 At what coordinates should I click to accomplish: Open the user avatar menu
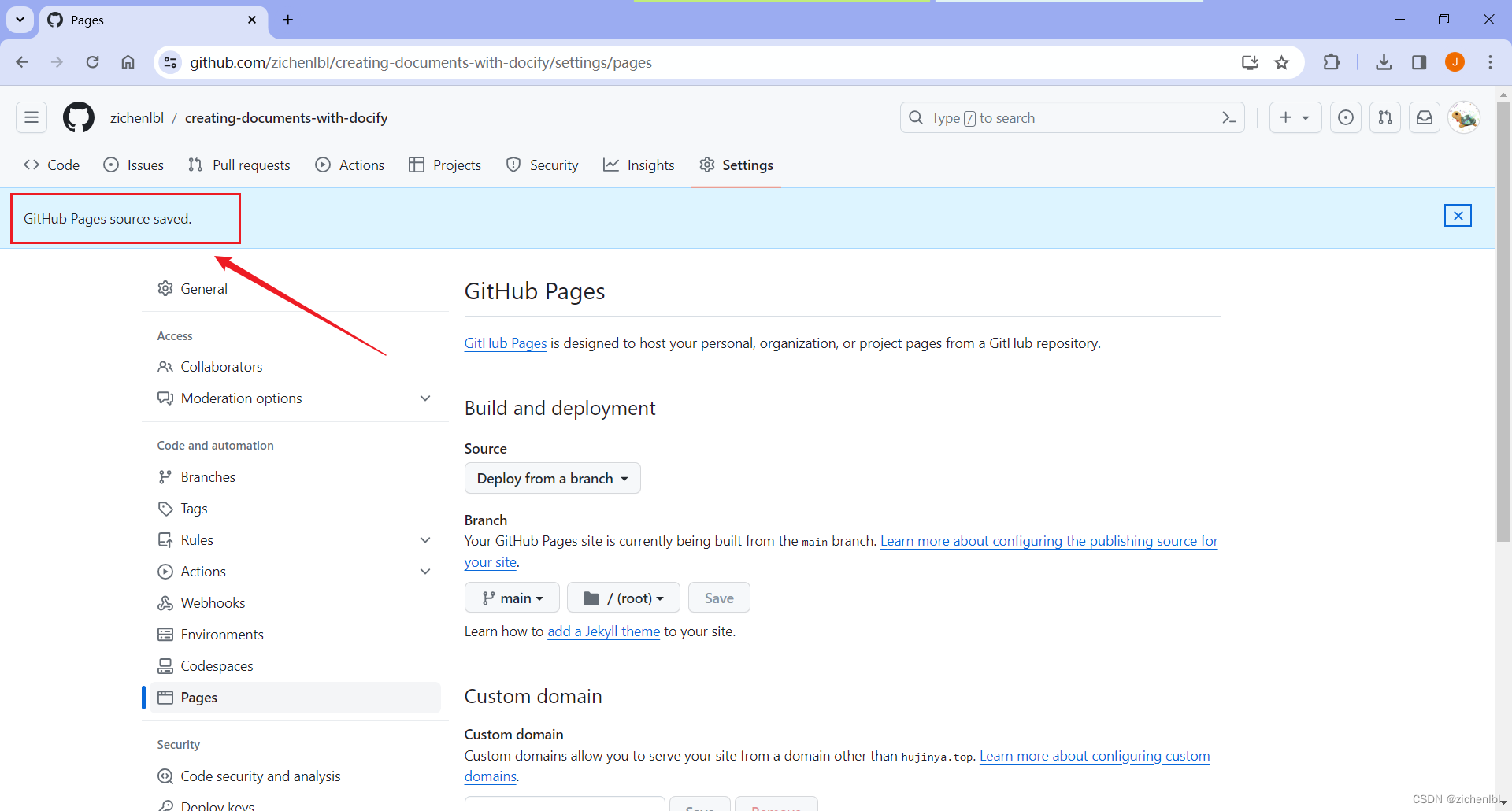[x=1464, y=117]
